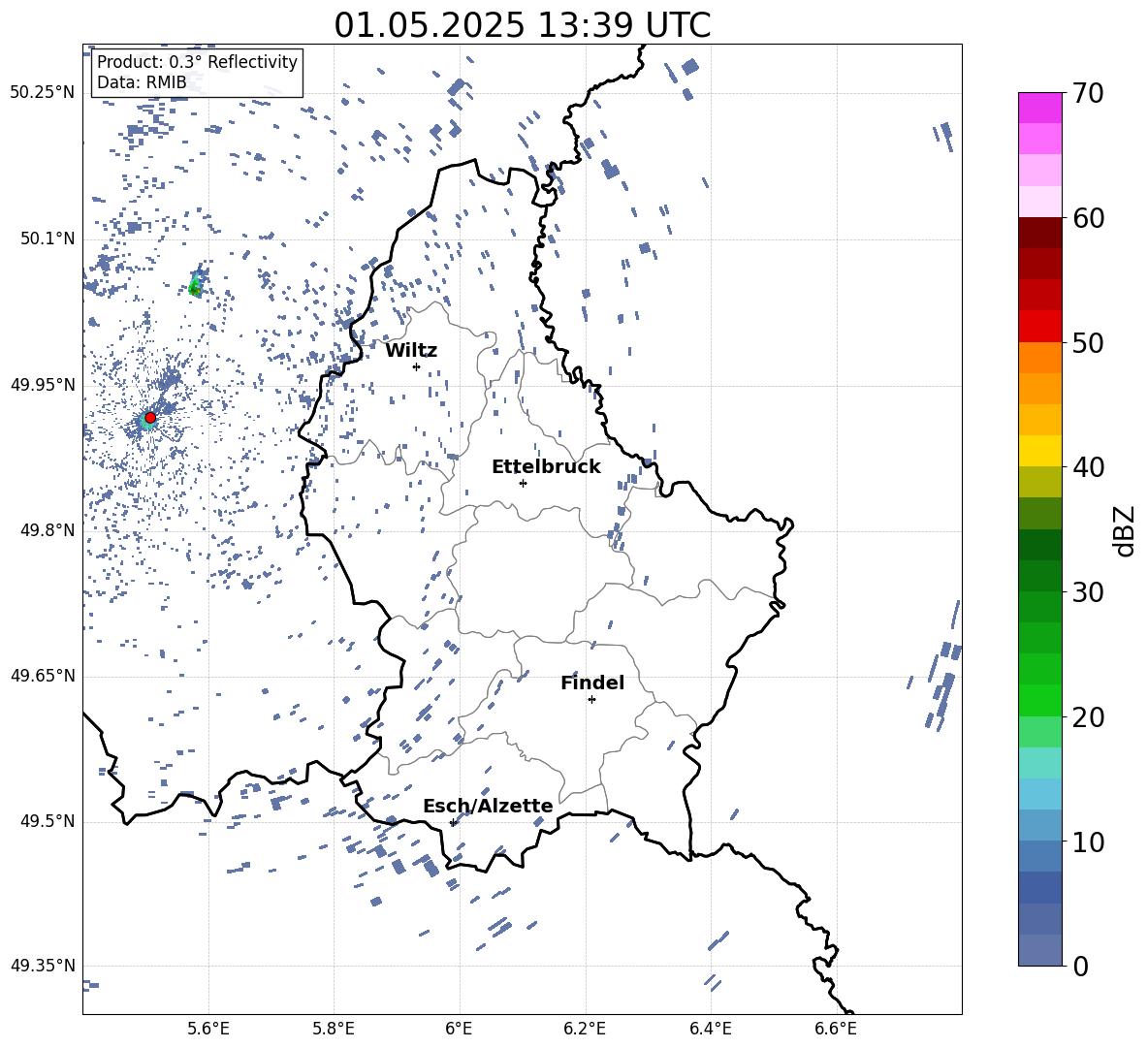Click the 50 tick on colorbar

1087,342
